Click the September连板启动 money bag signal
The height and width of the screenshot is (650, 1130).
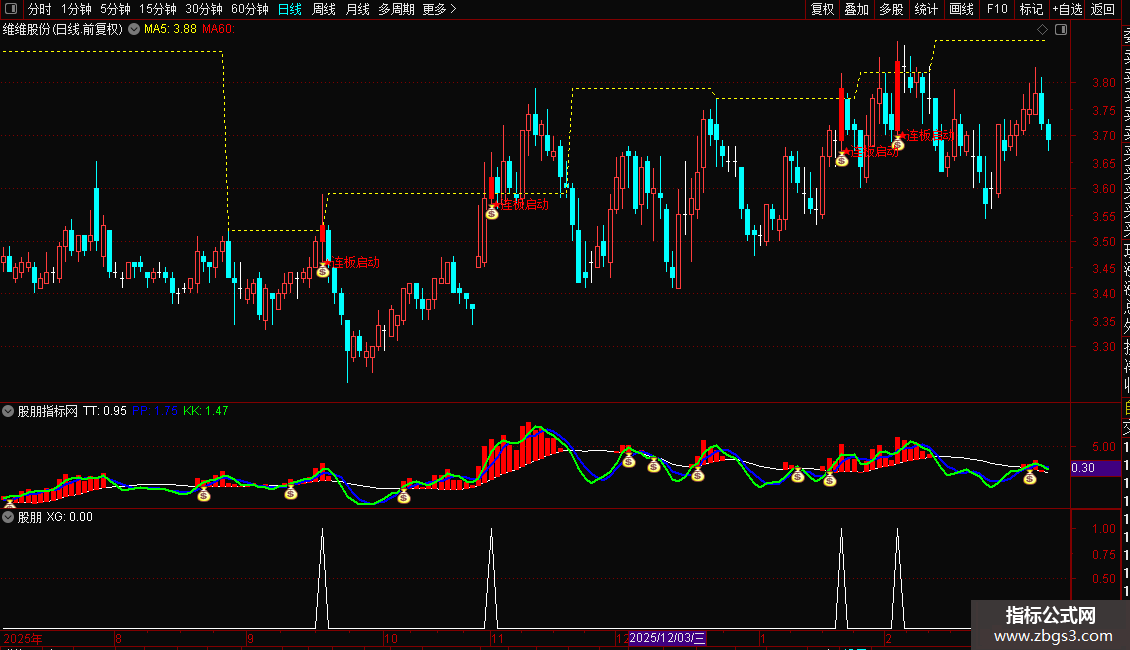(x=323, y=271)
